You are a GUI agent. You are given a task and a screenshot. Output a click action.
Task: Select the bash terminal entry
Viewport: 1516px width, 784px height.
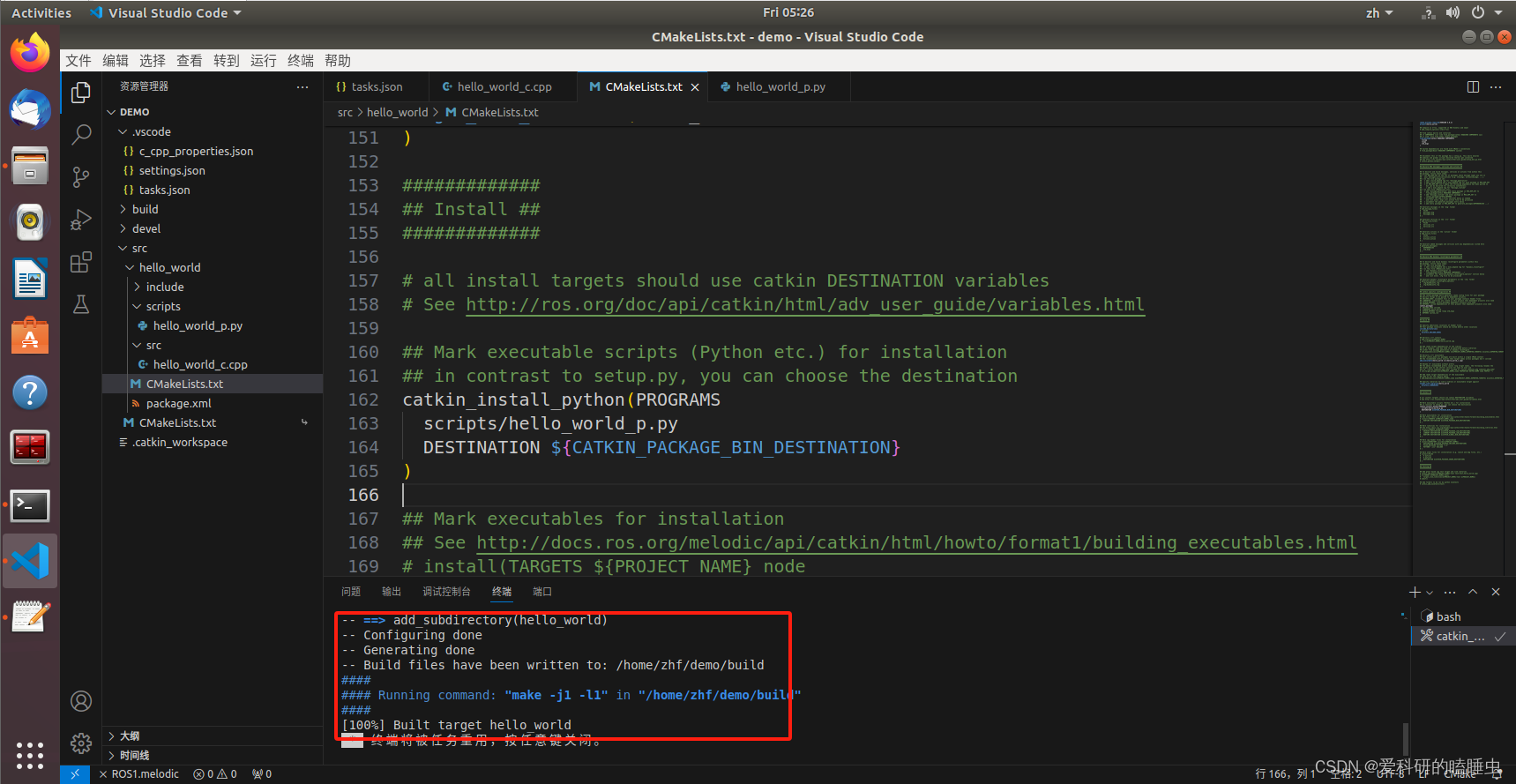(x=1460, y=616)
